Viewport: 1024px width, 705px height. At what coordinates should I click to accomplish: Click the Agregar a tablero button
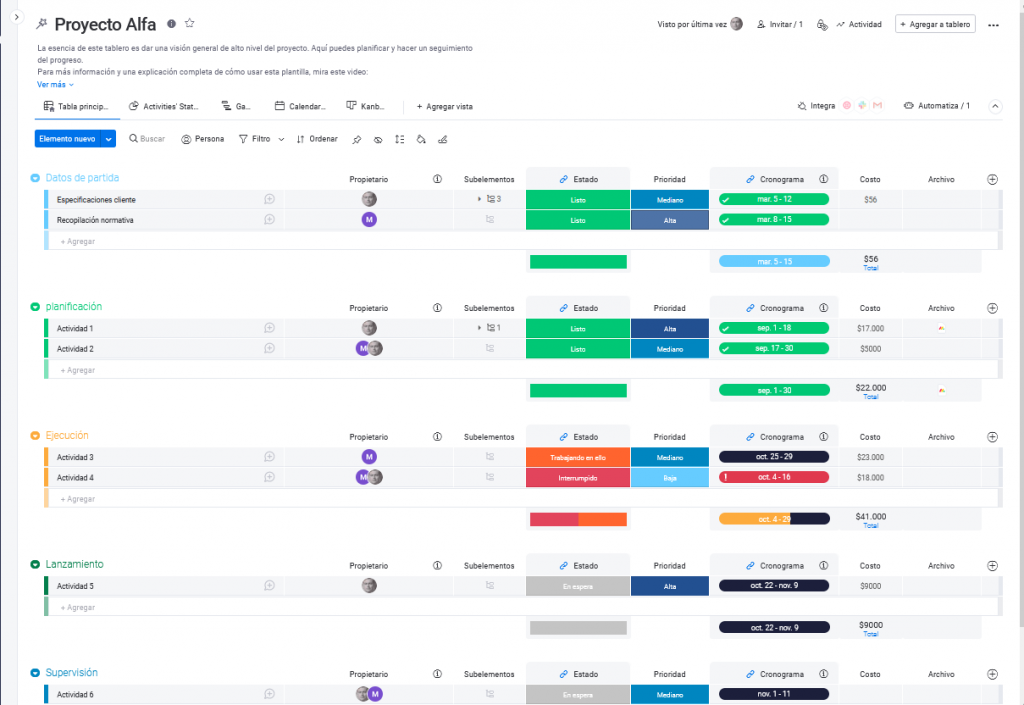(935, 24)
